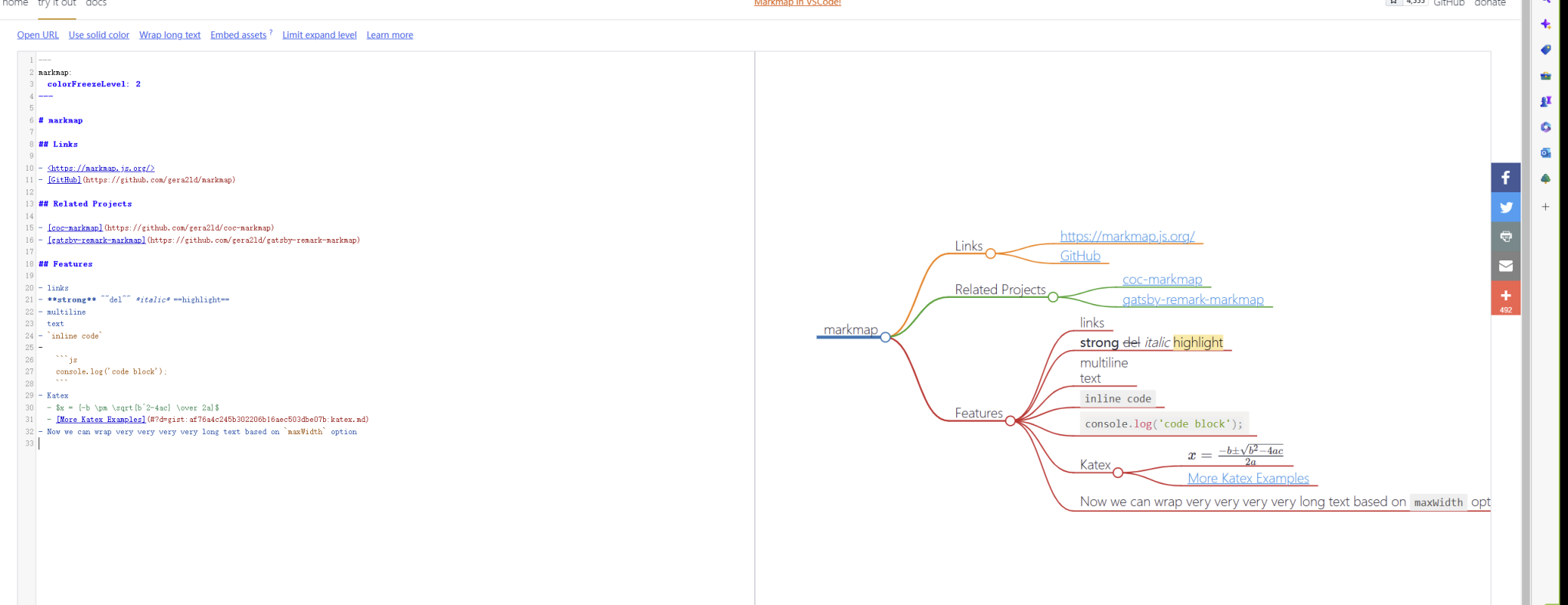Click the Twitter share icon
Image resolution: width=1568 pixels, height=605 pixels.
(x=1505, y=208)
